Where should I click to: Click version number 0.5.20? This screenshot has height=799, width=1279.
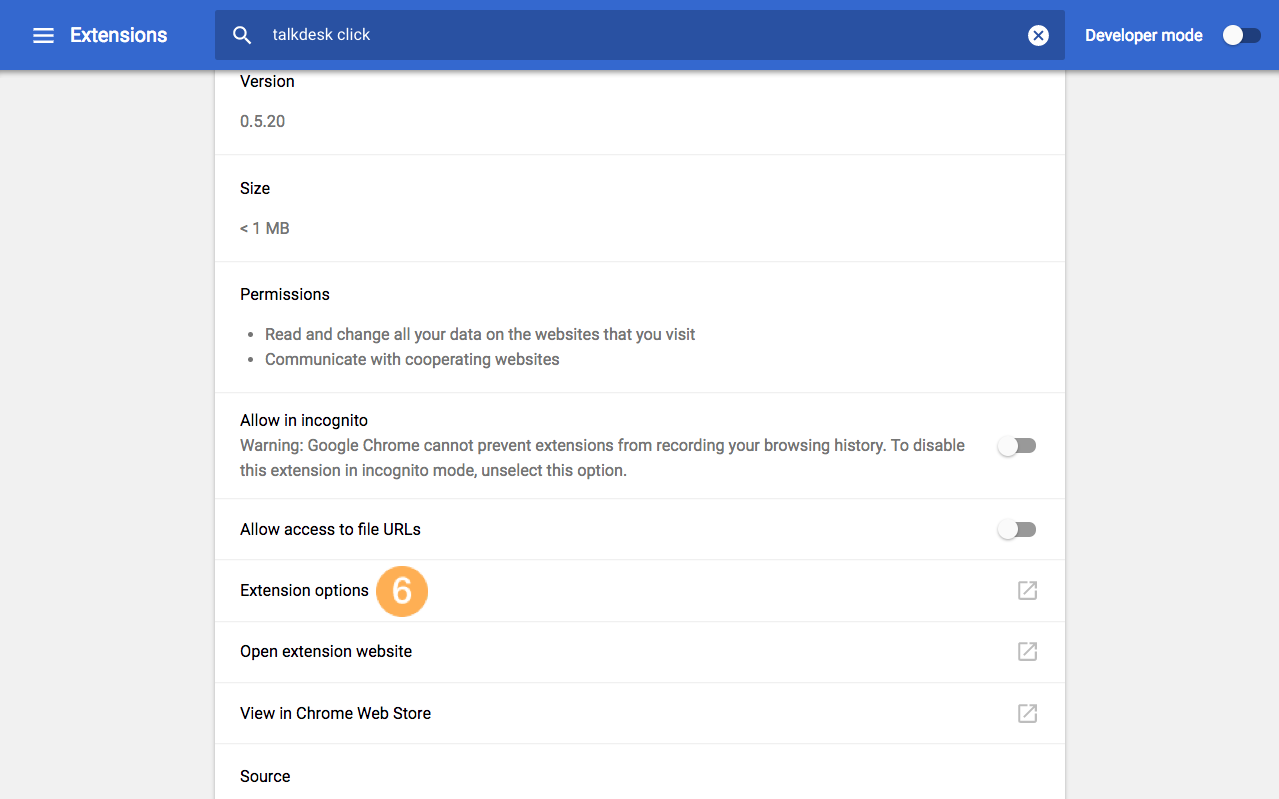pos(262,121)
